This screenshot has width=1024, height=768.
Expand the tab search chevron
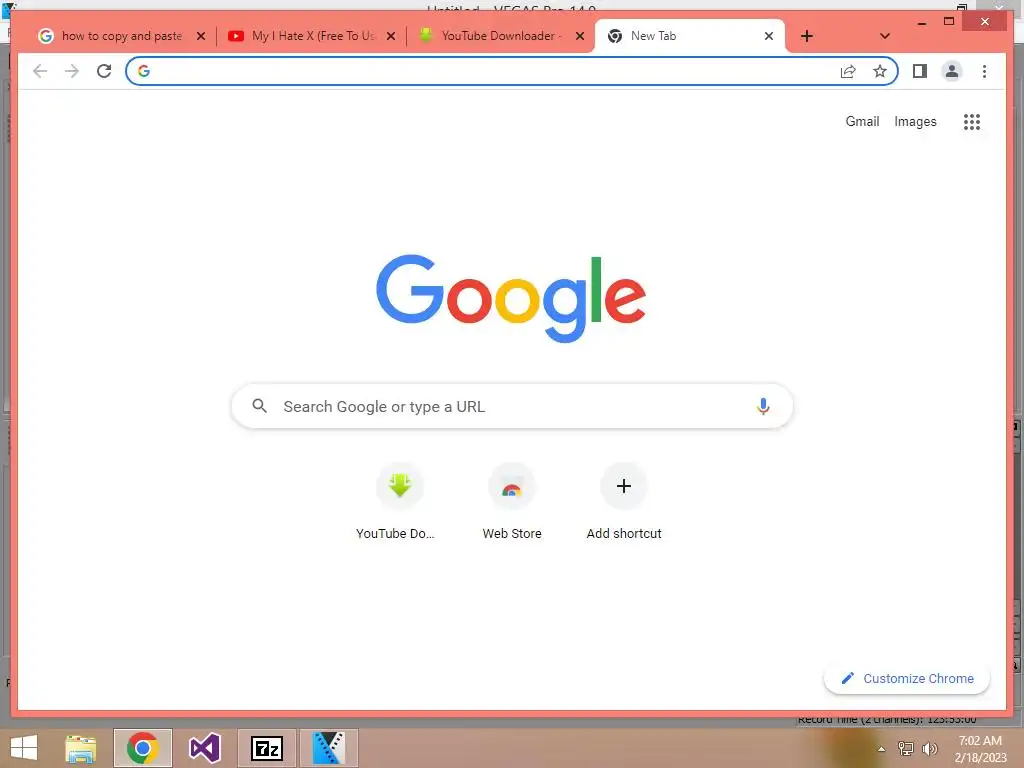(885, 36)
